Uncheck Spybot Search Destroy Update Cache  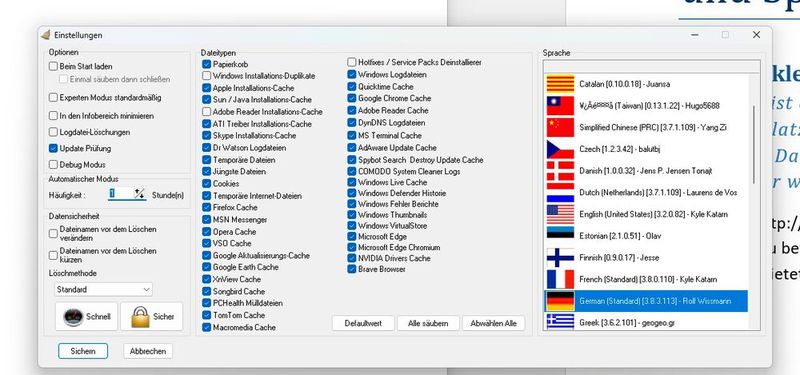(352, 159)
